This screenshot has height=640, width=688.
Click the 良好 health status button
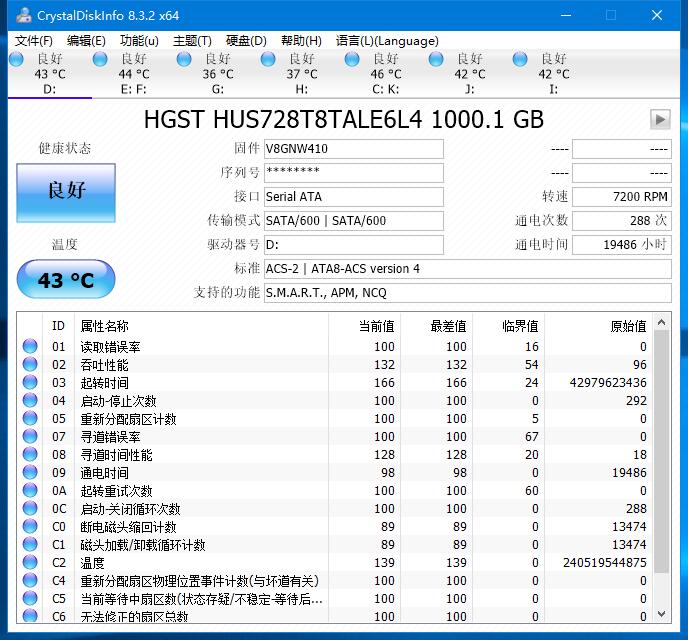click(66, 193)
